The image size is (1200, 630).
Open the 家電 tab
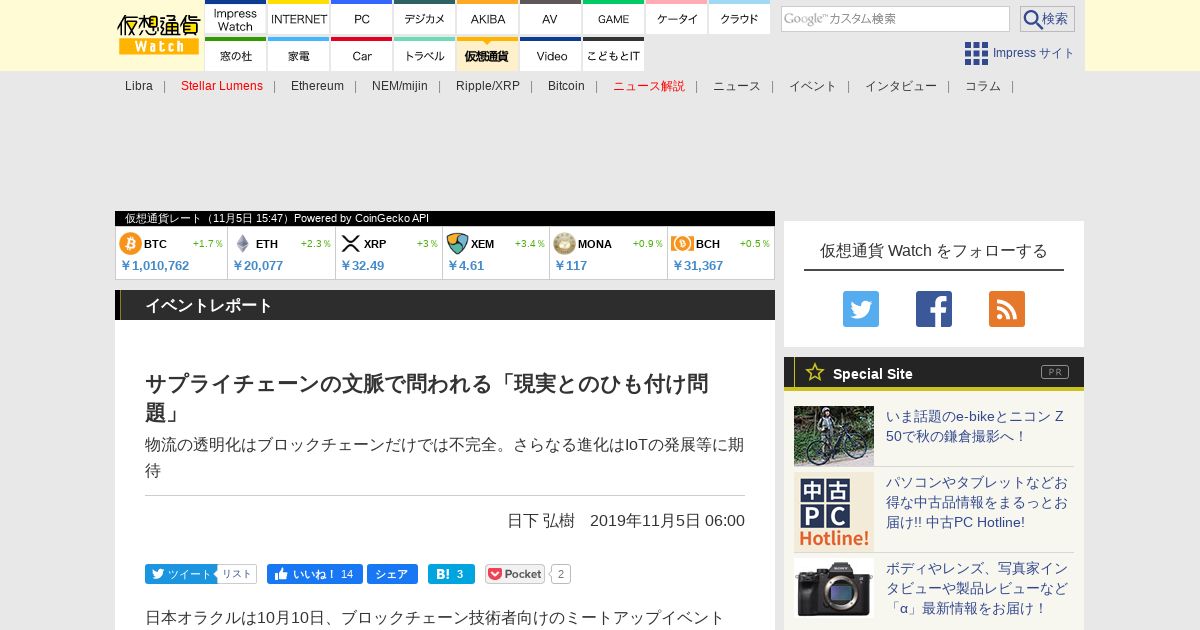299,56
